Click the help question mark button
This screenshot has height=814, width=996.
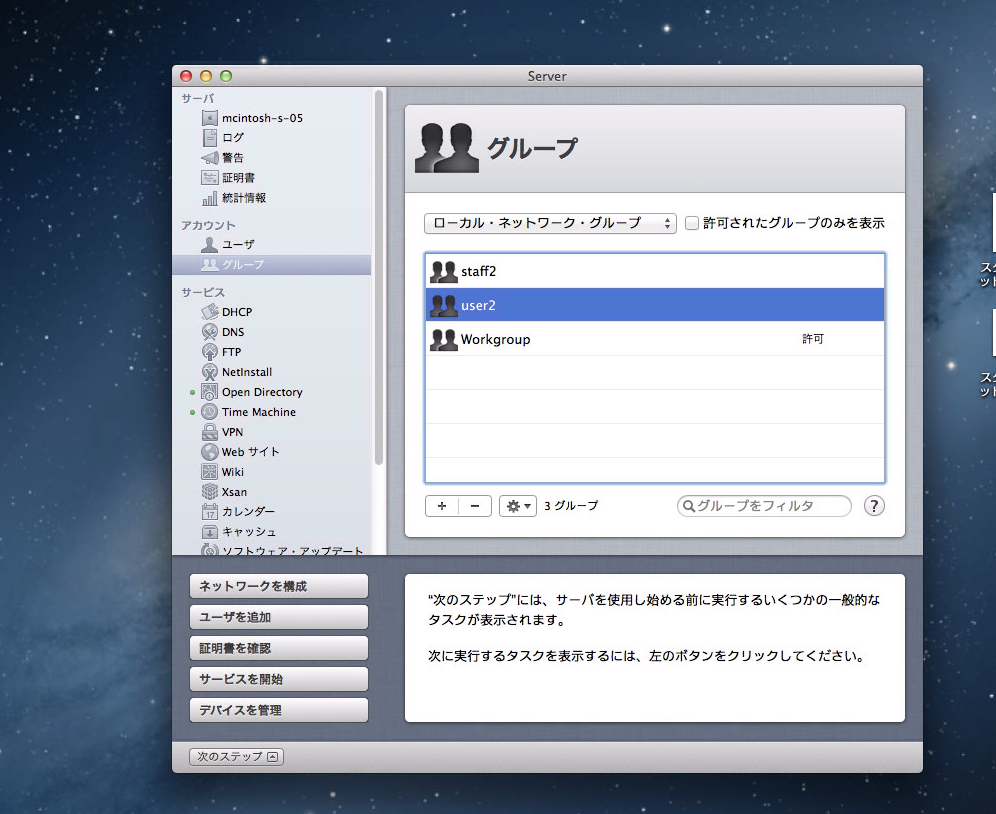pyautogui.click(x=874, y=506)
